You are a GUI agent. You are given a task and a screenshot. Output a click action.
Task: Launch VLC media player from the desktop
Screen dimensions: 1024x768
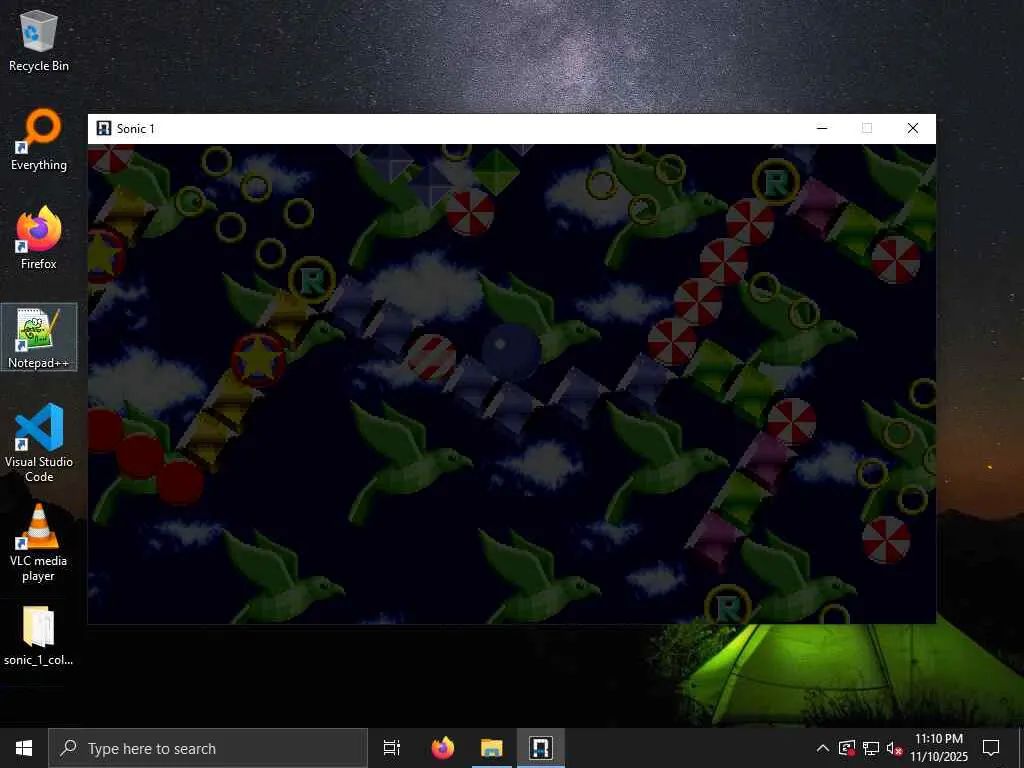coord(39,543)
